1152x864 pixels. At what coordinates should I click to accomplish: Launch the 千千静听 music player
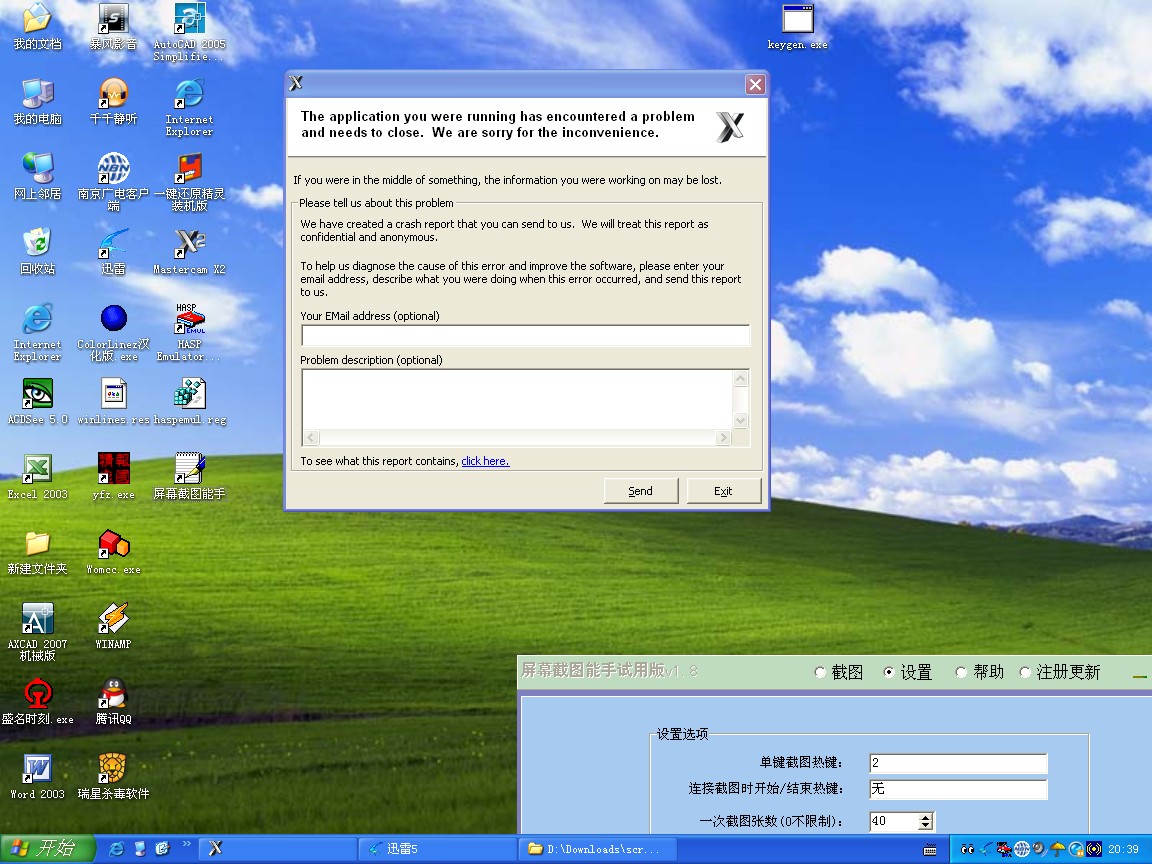click(113, 102)
